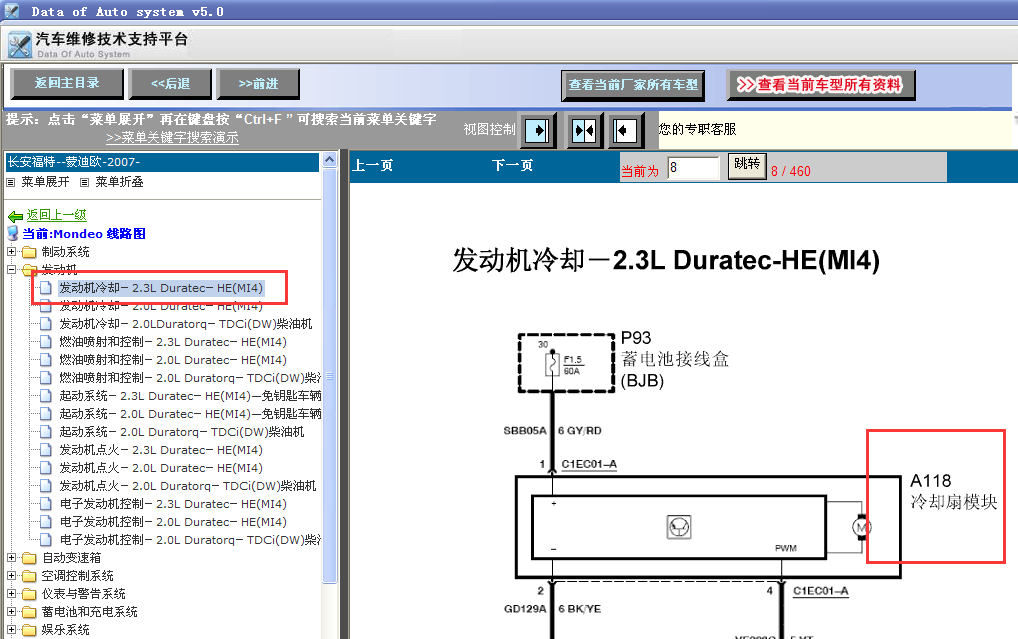The width and height of the screenshot is (1018, 639).
Task: Click the 菜单展开 icon
Action: 10,182
